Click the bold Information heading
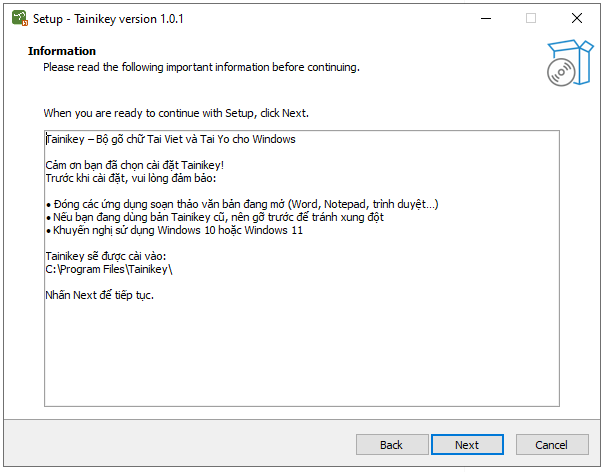The width and height of the screenshot is (605, 472). click(x=62, y=51)
